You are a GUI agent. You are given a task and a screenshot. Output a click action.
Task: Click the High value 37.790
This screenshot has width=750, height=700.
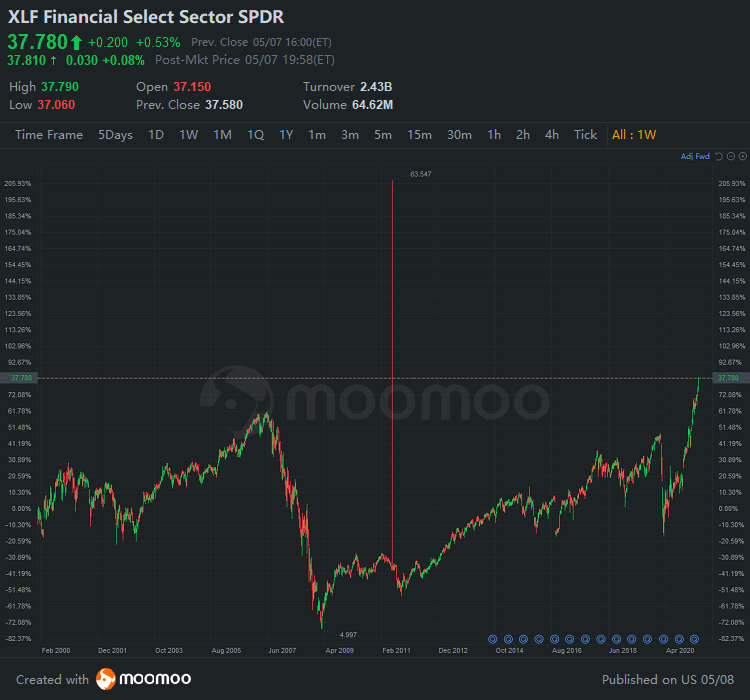coord(60,87)
